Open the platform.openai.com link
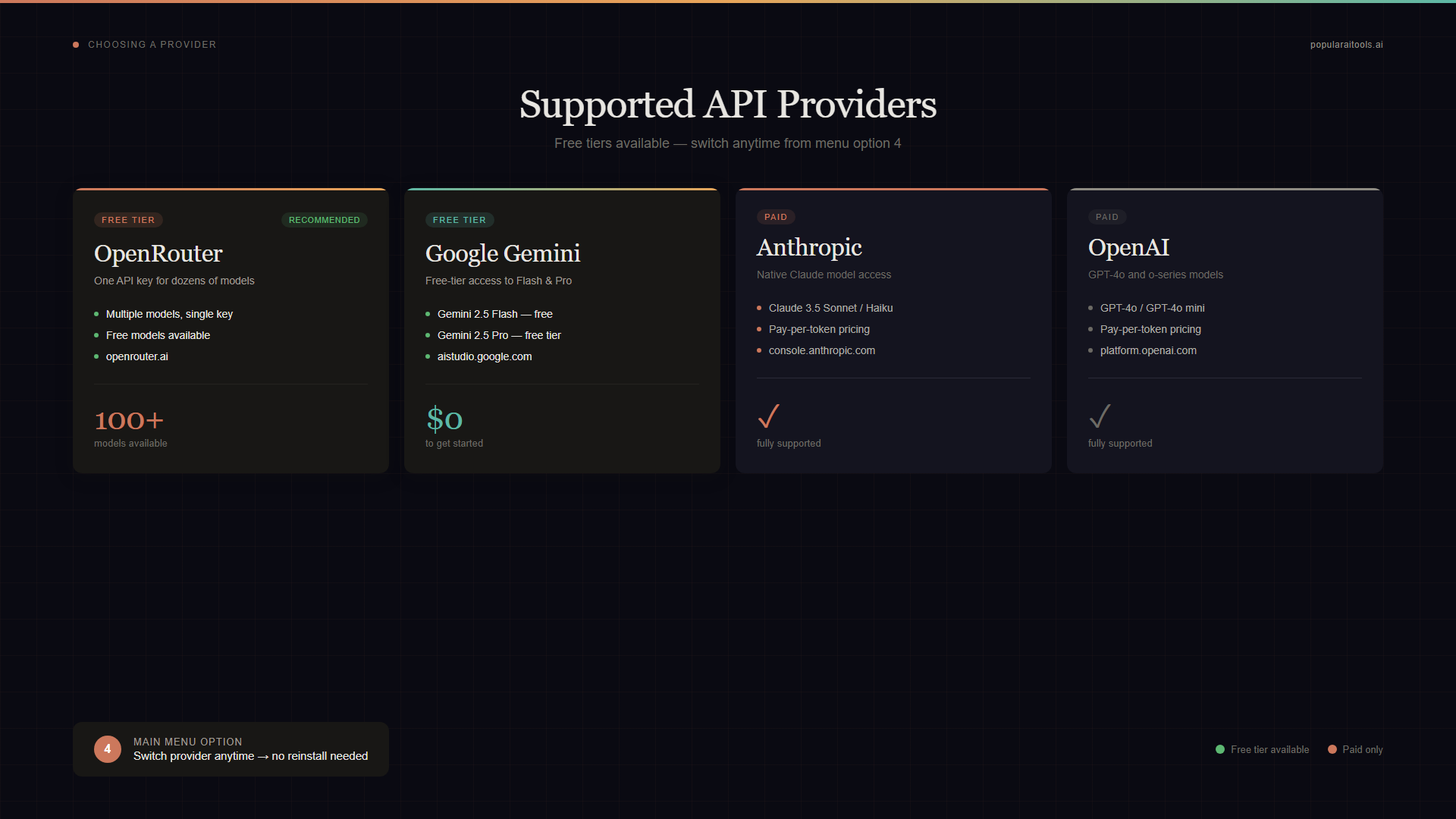 coord(1148,350)
